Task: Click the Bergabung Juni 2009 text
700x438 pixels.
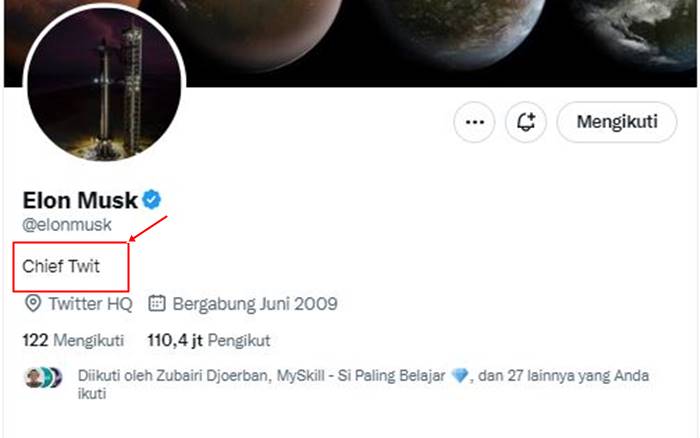Action: point(255,304)
